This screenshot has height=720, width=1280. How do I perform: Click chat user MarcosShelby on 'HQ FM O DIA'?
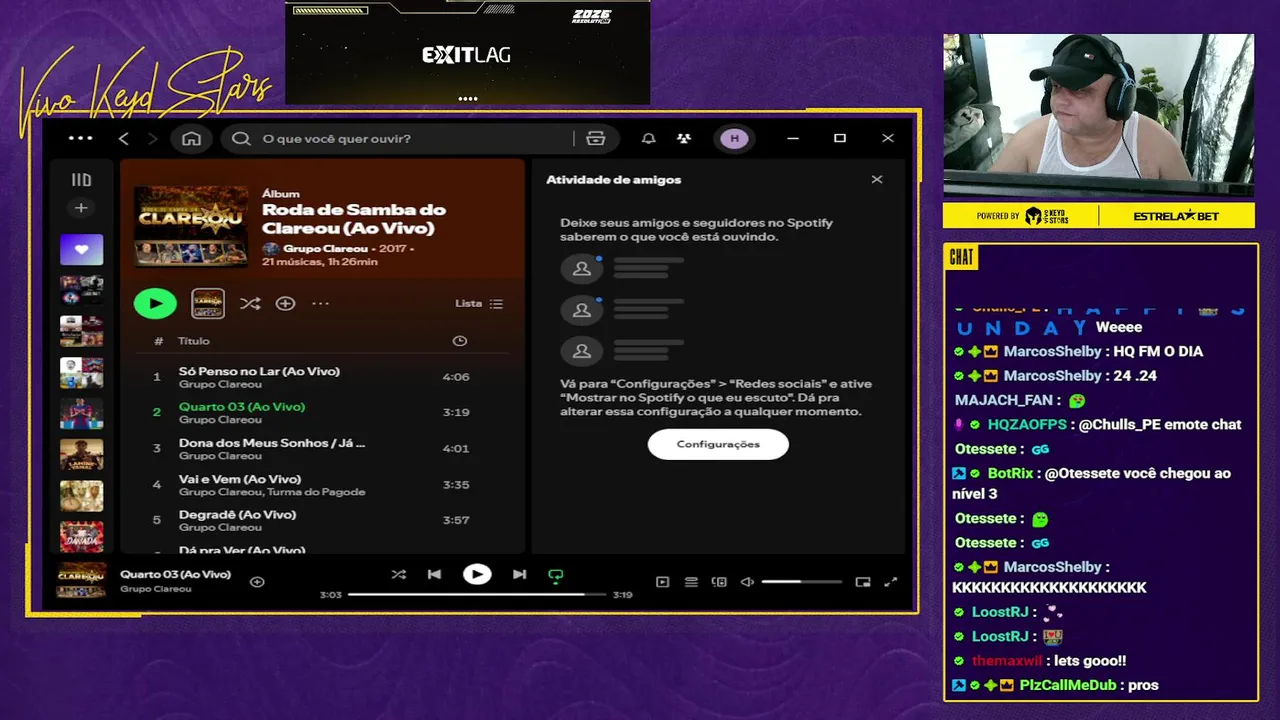(x=1052, y=352)
